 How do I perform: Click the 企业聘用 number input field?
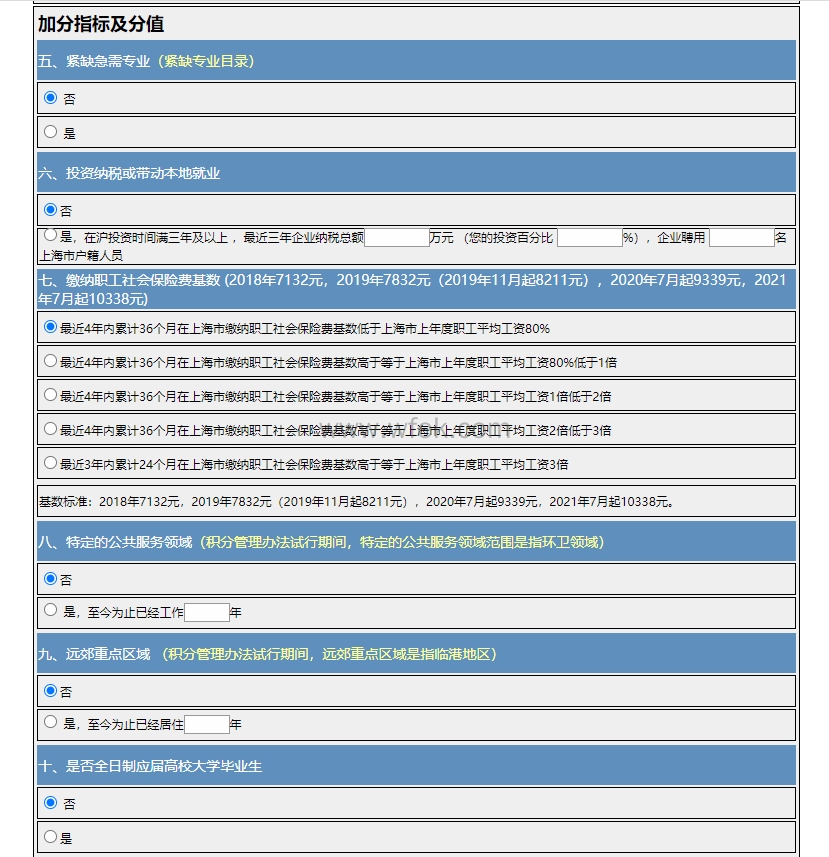[x=741, y=238]
